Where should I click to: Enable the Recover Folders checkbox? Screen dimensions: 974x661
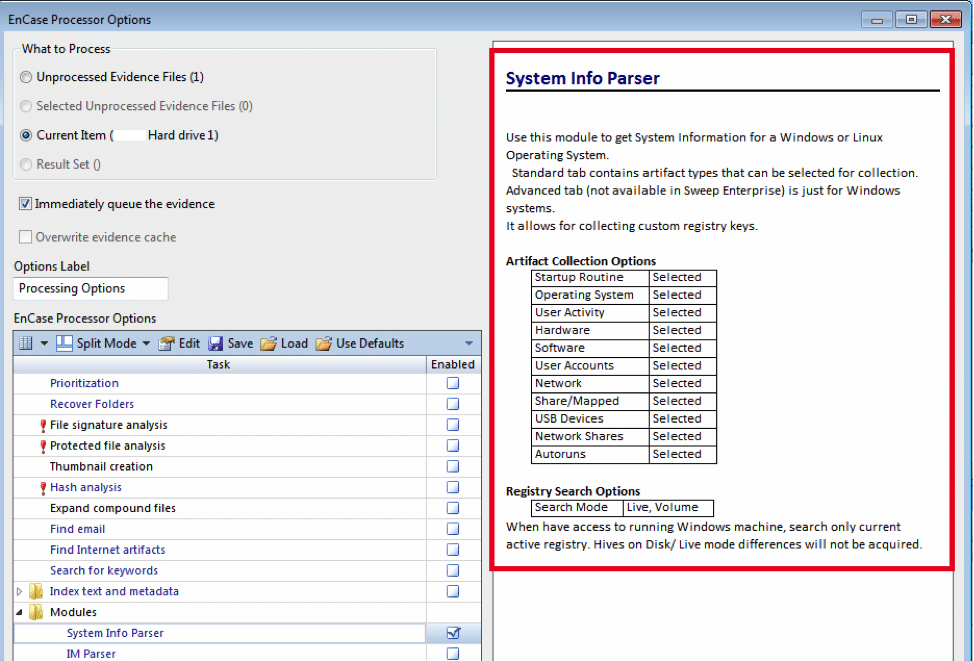(453, 404)
